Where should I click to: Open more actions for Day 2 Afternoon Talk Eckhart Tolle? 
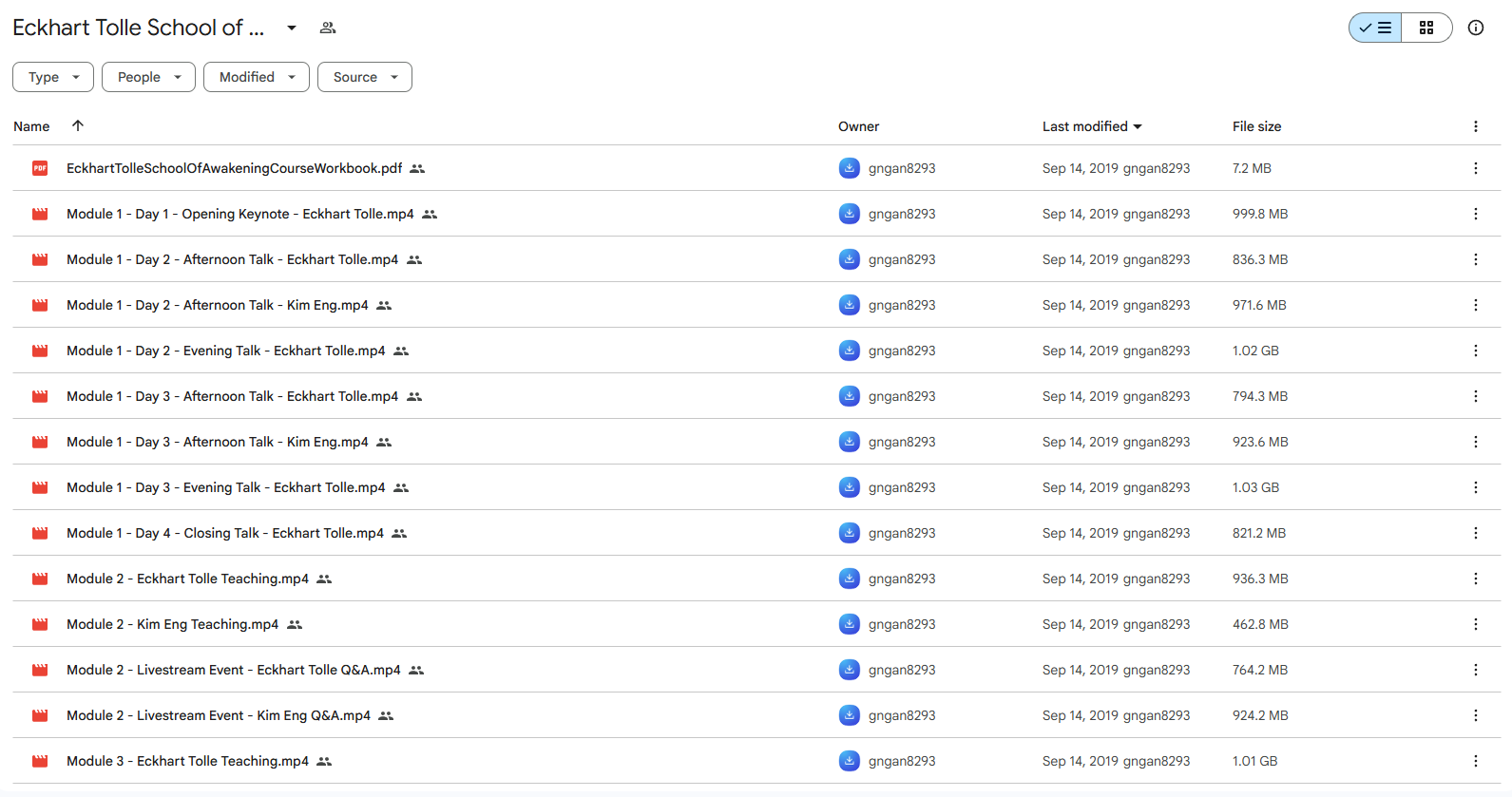(1476, 259)
